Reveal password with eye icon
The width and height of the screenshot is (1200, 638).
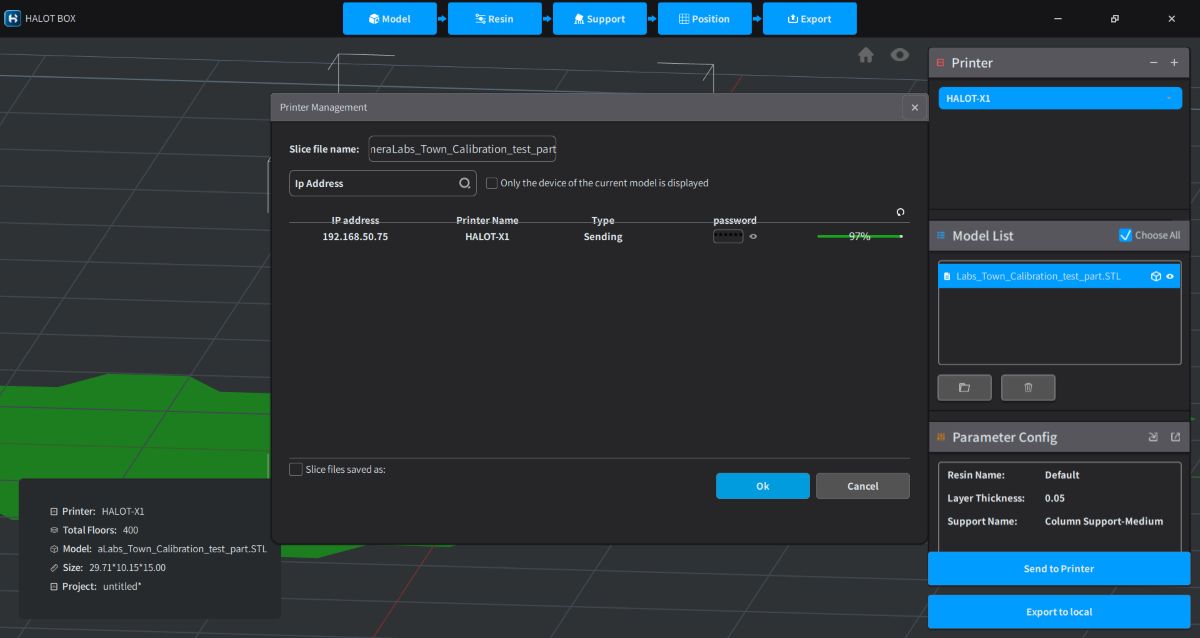[x=753, y=237]
